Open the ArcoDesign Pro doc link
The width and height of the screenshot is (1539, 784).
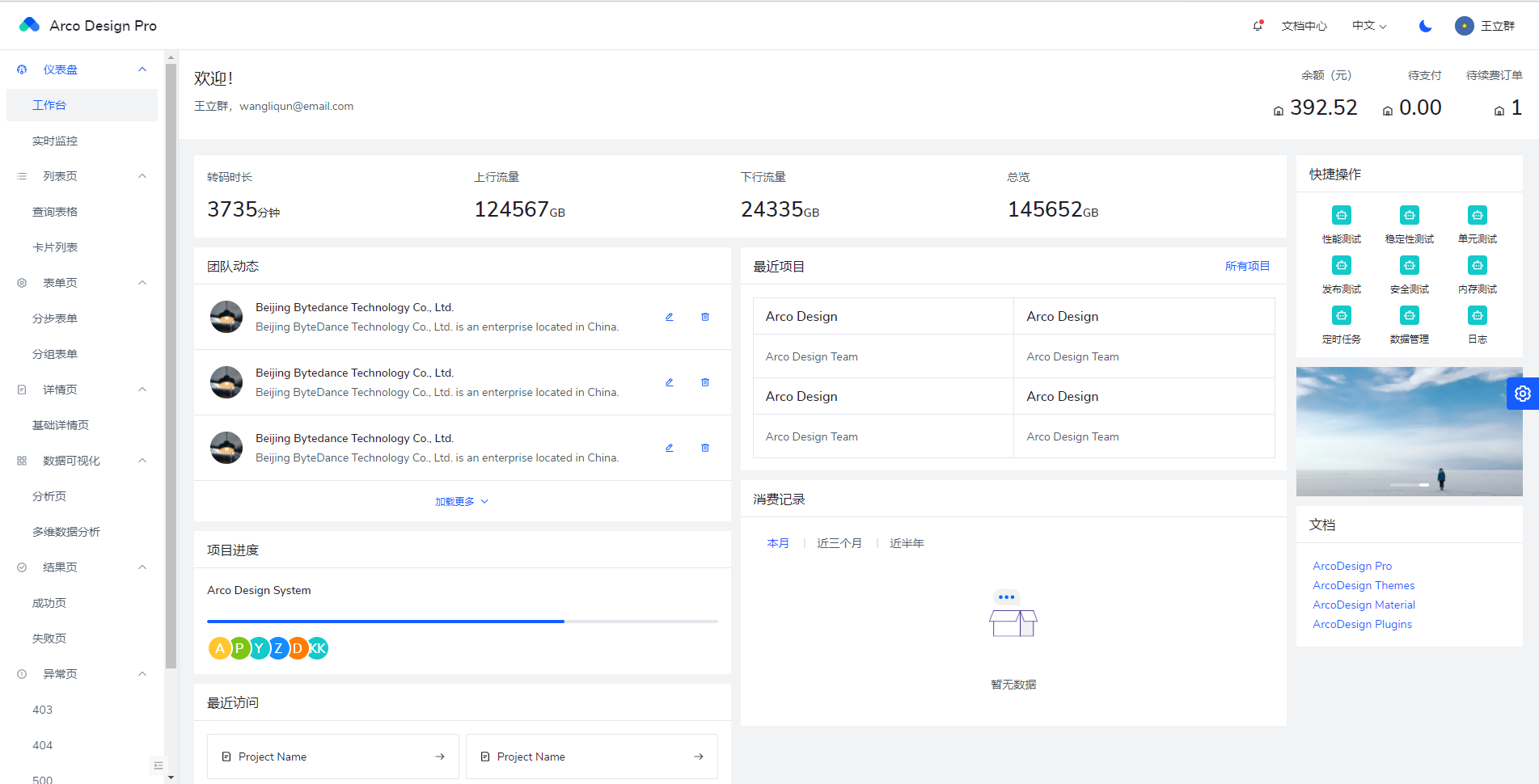pos(1352,566)
